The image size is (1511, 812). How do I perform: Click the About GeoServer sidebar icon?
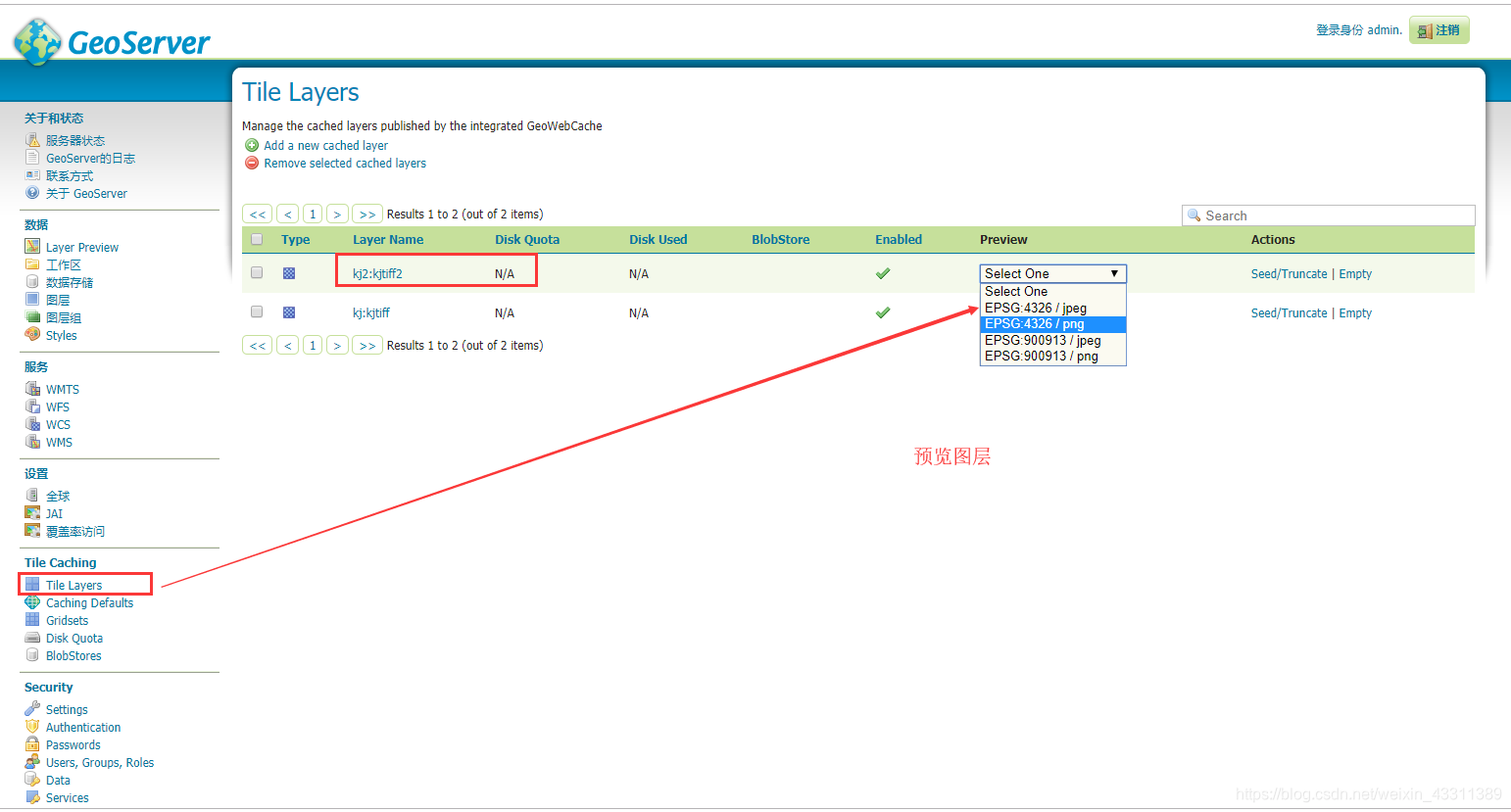tap(32, 193)
